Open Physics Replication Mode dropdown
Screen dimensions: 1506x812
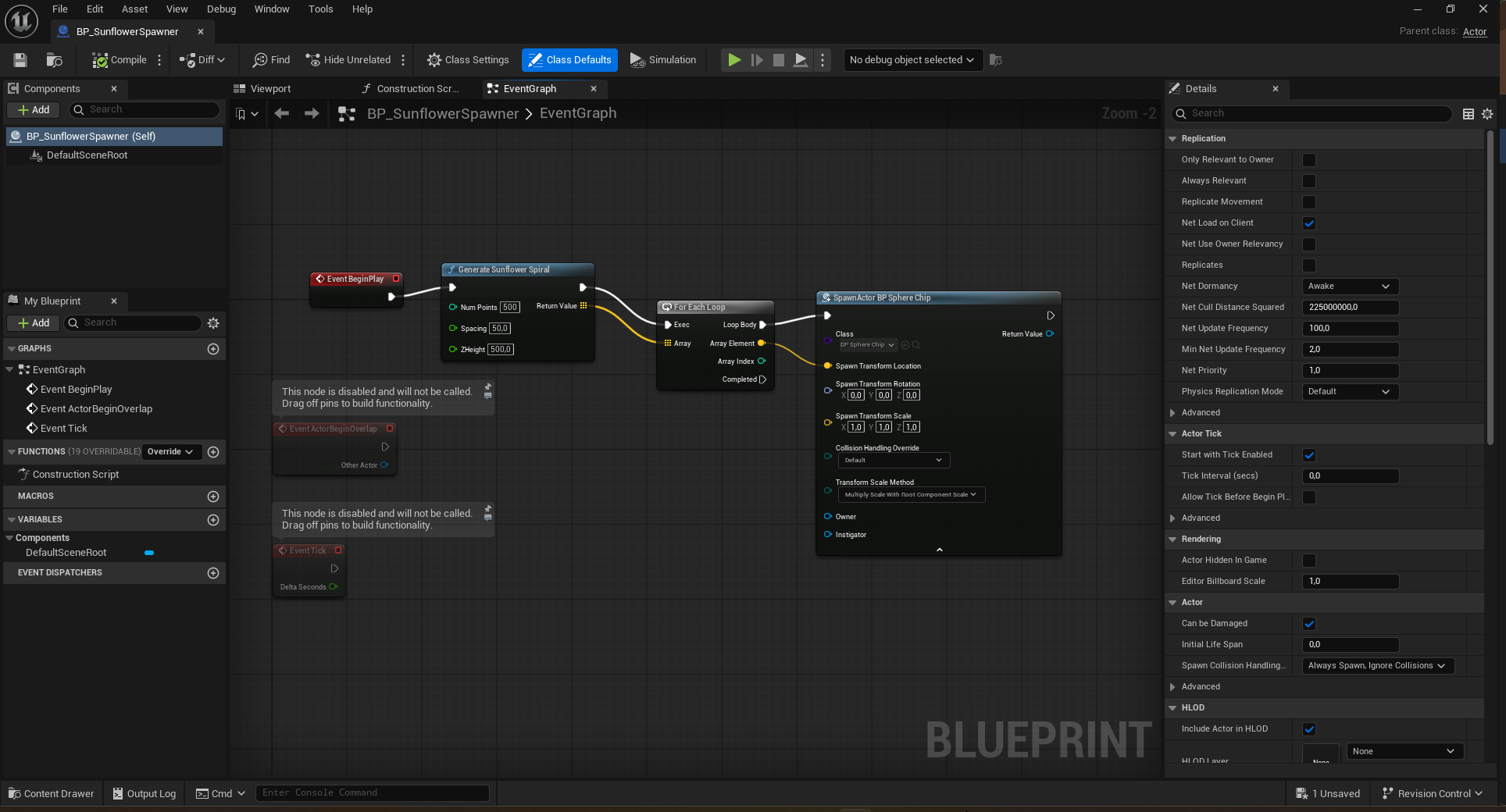pyautogui.click(x=1350, y=392)
